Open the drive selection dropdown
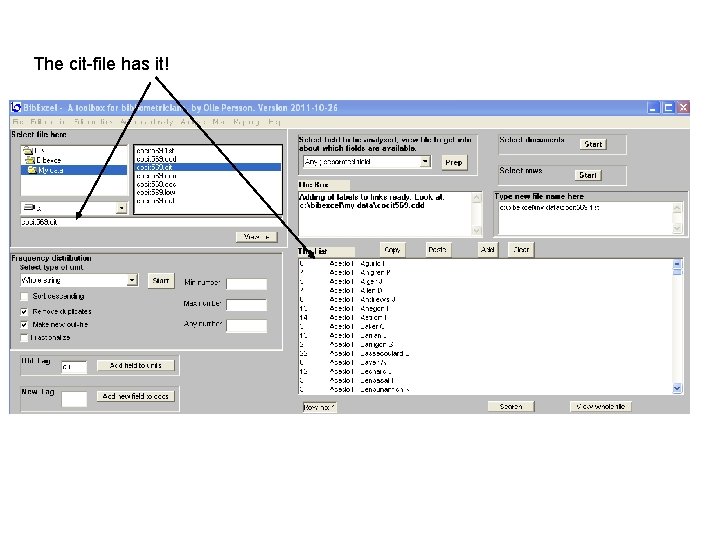 [122, 208]
